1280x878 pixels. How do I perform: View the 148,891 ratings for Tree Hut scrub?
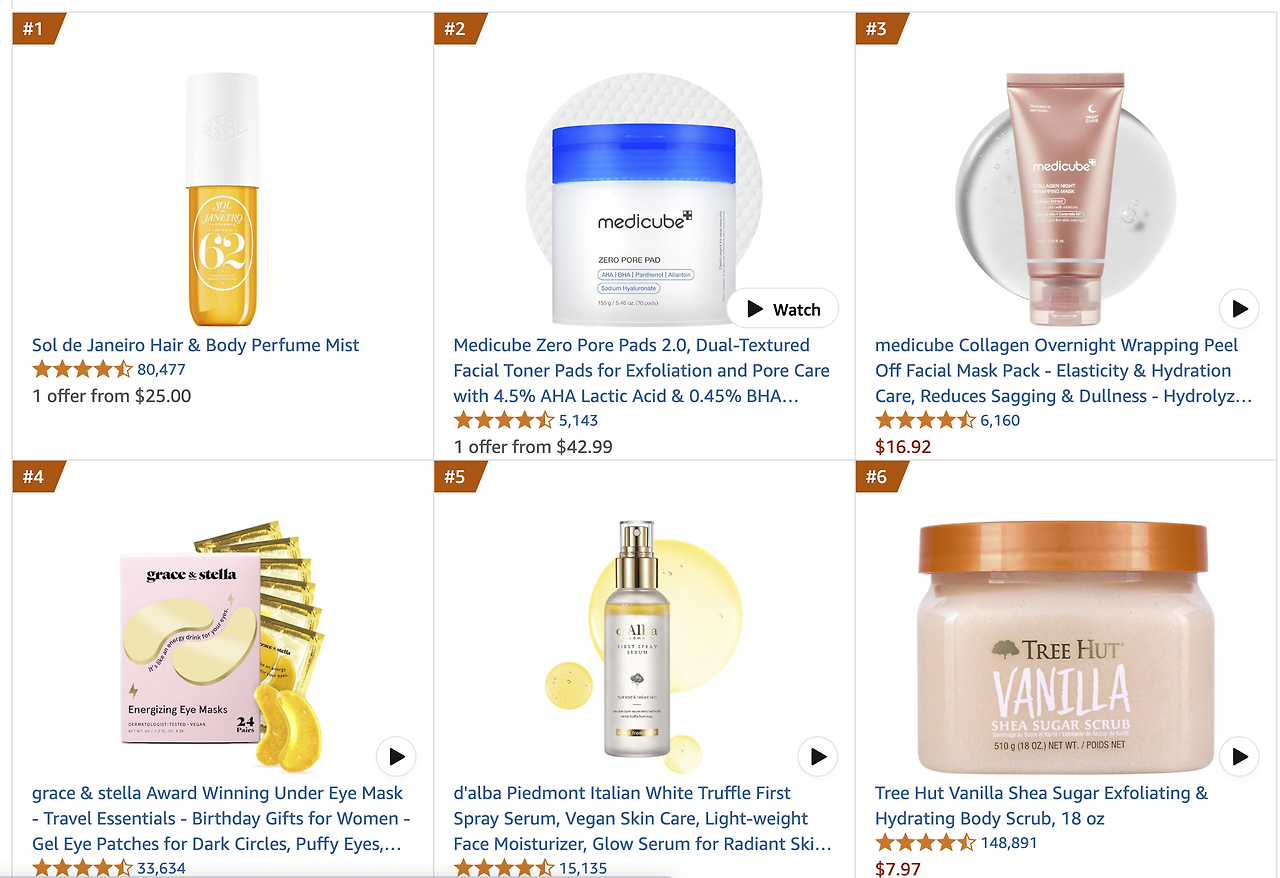pos(1009,843)
